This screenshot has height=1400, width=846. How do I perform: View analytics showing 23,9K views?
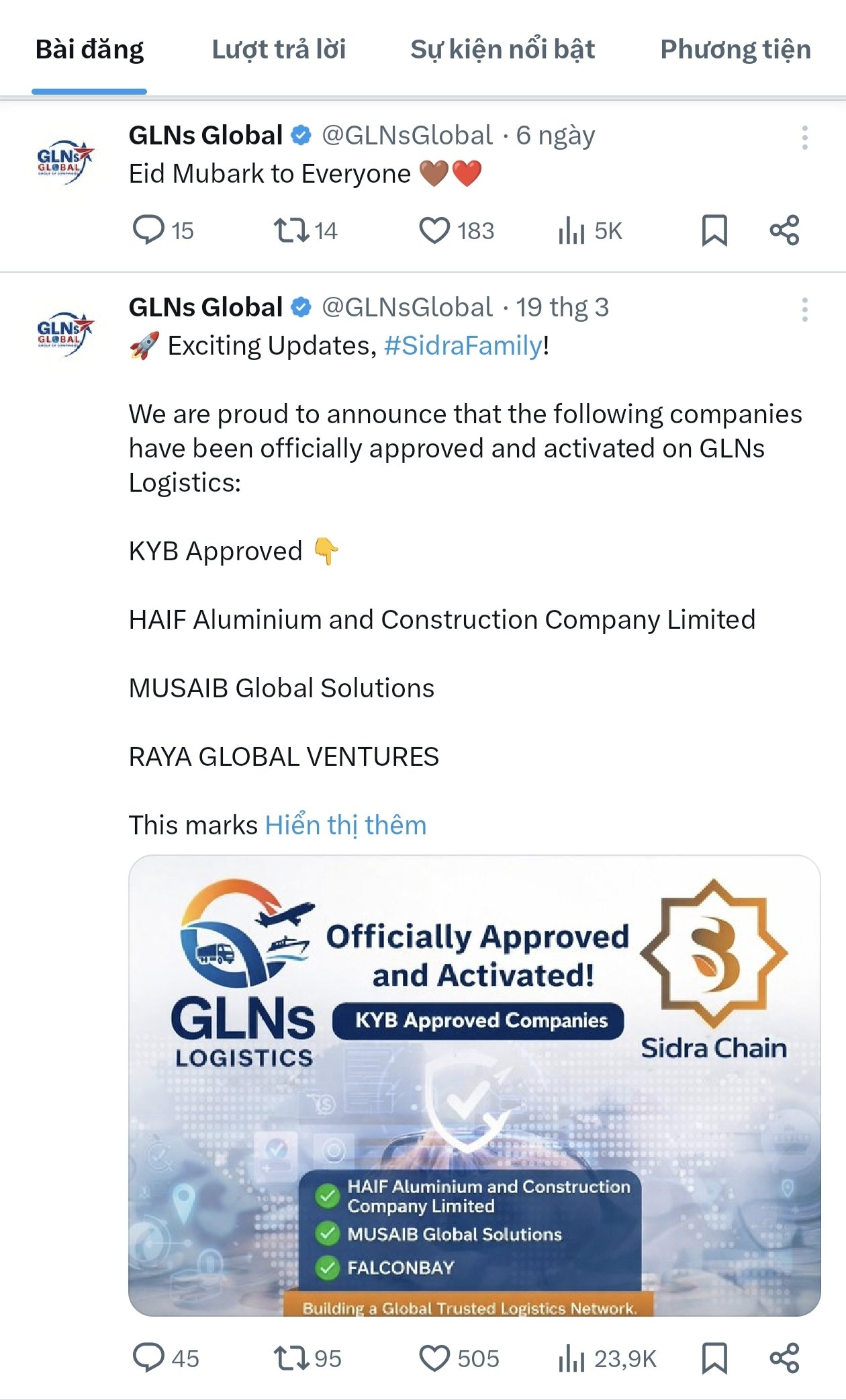point(571,1358)
